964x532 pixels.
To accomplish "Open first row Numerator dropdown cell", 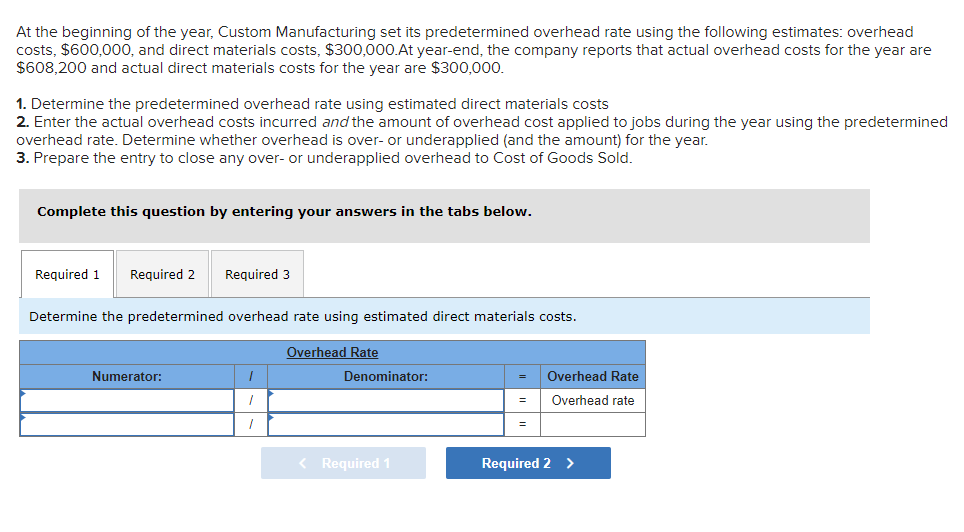I will [127, 400].
